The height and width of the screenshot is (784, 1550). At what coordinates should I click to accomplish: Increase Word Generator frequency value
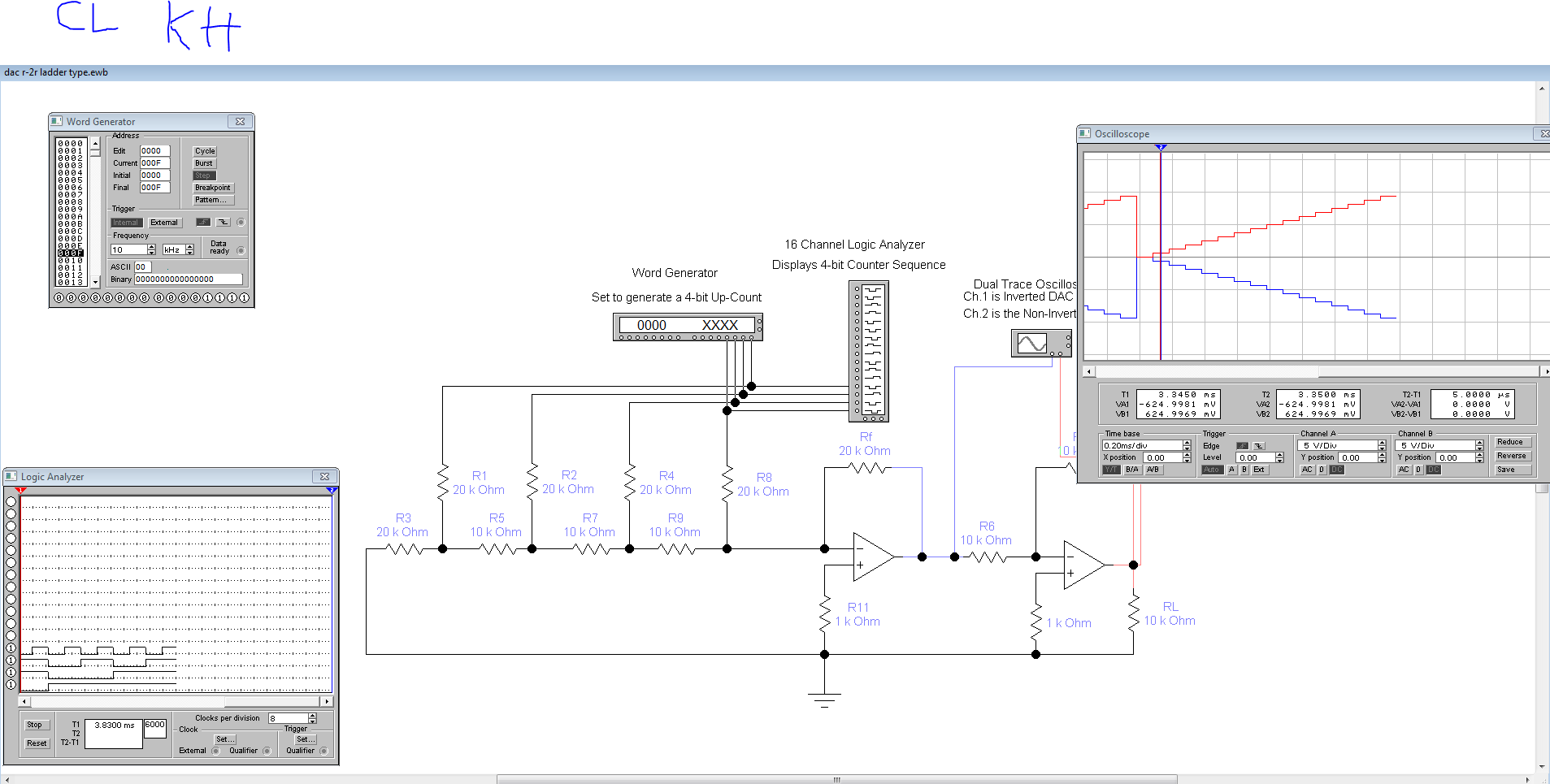coord(151,247)
